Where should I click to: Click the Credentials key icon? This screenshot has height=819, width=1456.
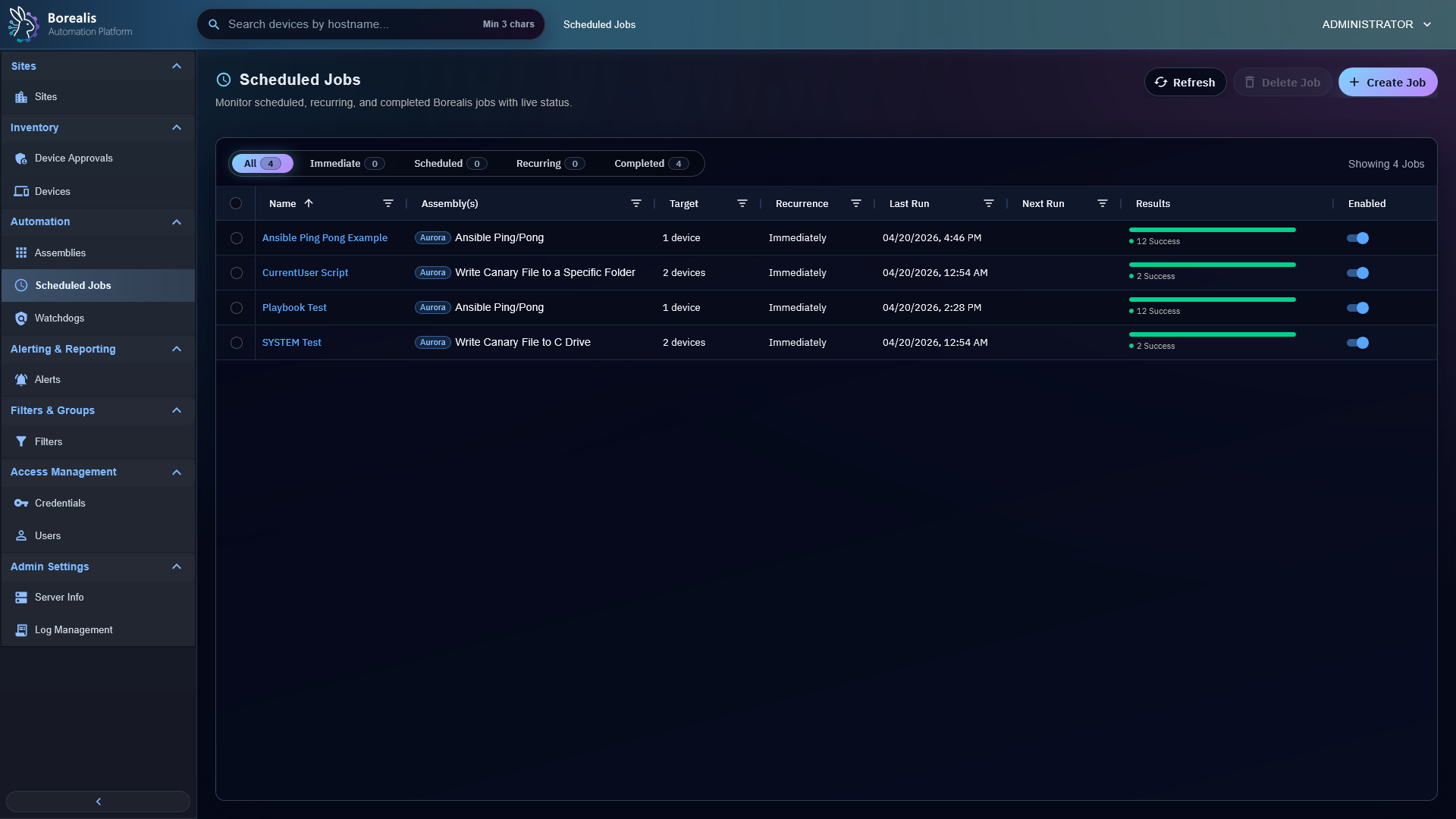pos(21,504)
